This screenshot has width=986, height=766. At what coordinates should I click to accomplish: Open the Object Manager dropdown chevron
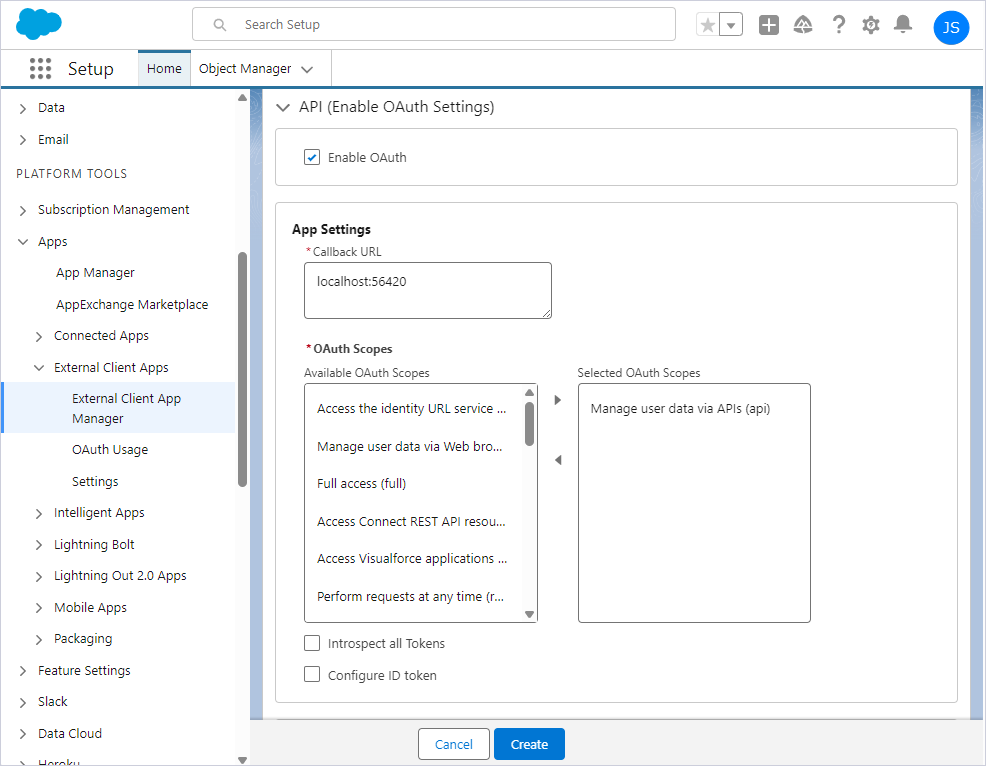[307, 69]
